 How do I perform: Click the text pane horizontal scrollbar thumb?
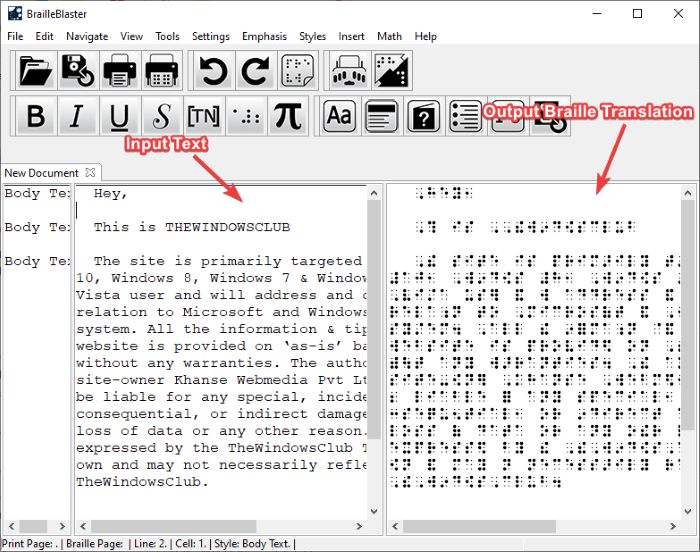pyautogui.click(x=174, y=527)
